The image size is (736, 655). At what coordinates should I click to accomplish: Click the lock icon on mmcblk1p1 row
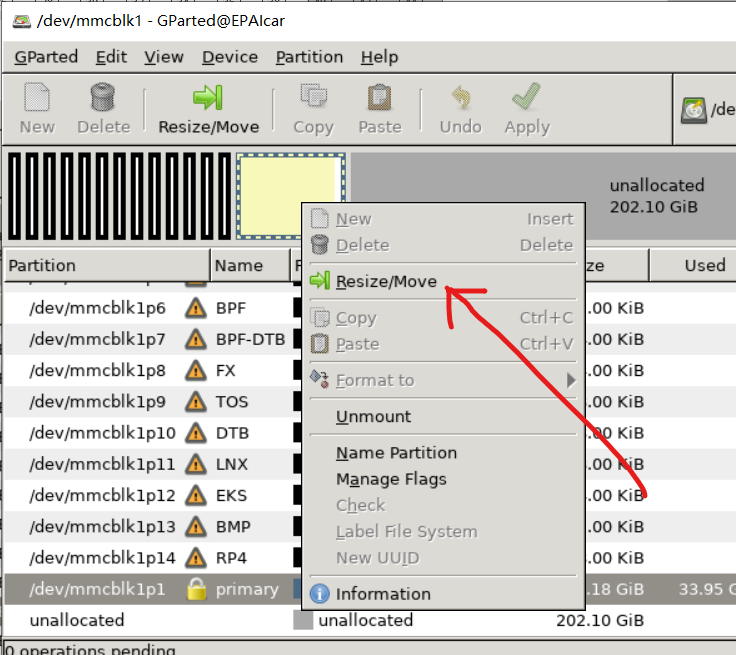pyautogui.click(x=196, y=589)
